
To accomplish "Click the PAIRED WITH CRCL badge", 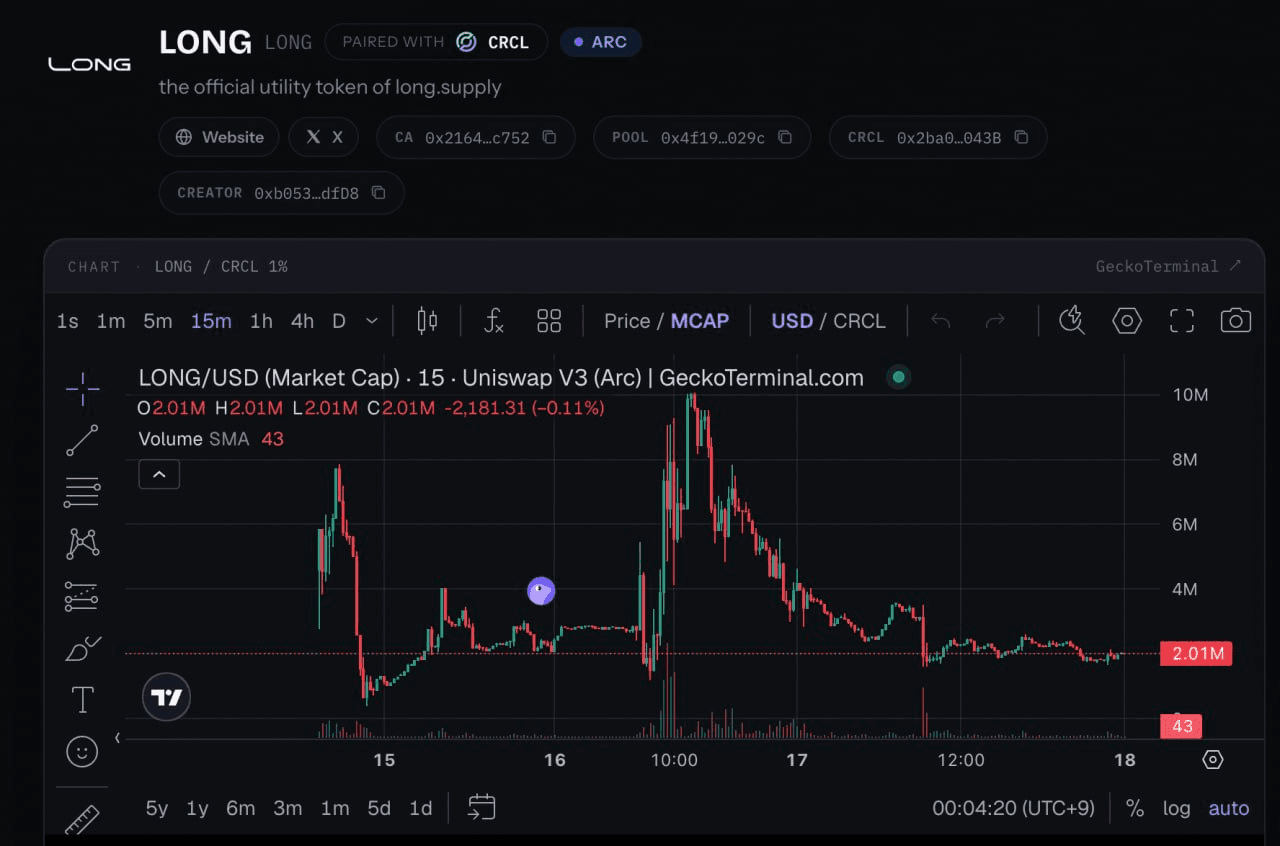I will (x=436, y=42).
